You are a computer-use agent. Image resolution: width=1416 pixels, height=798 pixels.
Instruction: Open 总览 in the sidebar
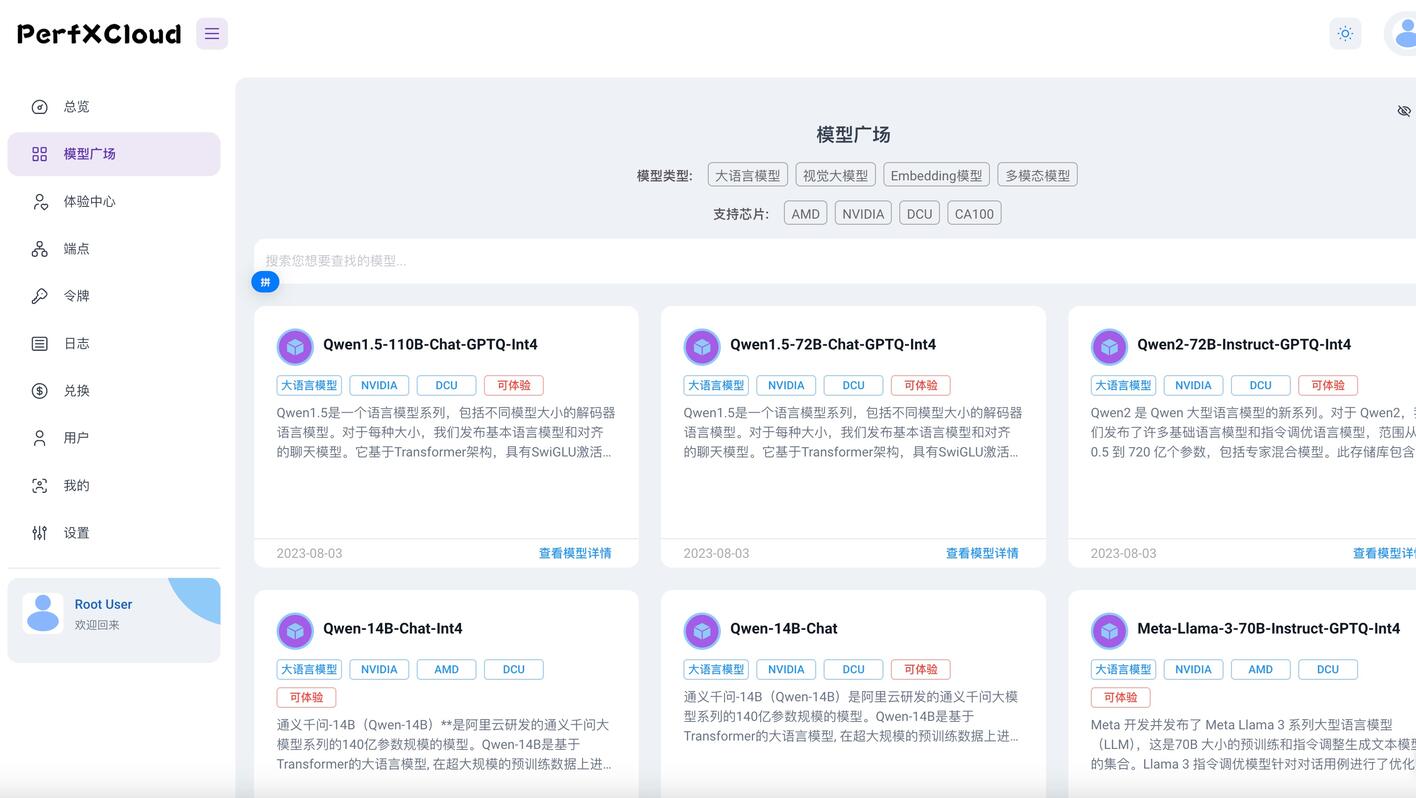[x=114, y=107]
